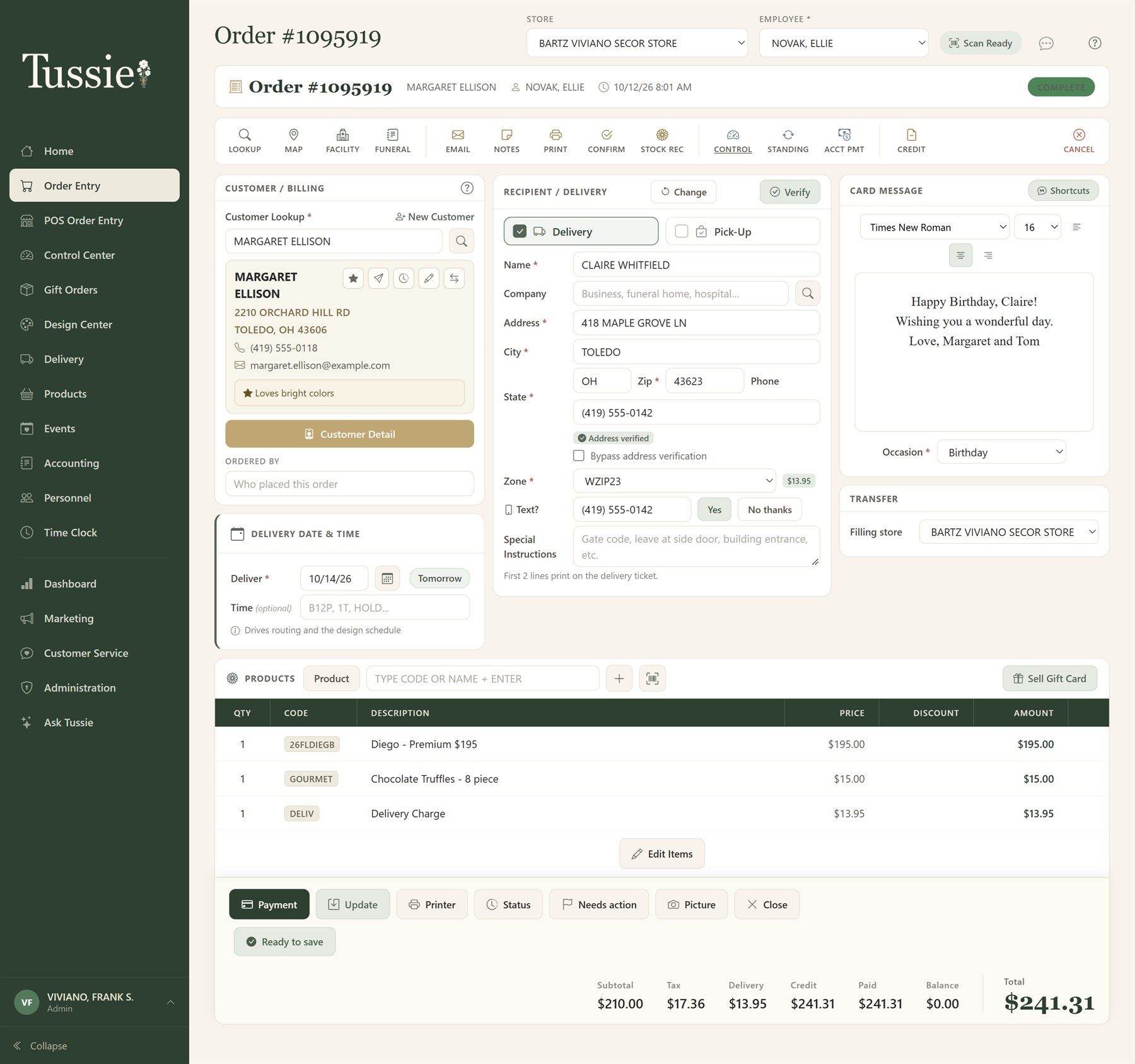Search the customer lookup magnifier
This screenshot has height=1064, width=1135.
462,241
